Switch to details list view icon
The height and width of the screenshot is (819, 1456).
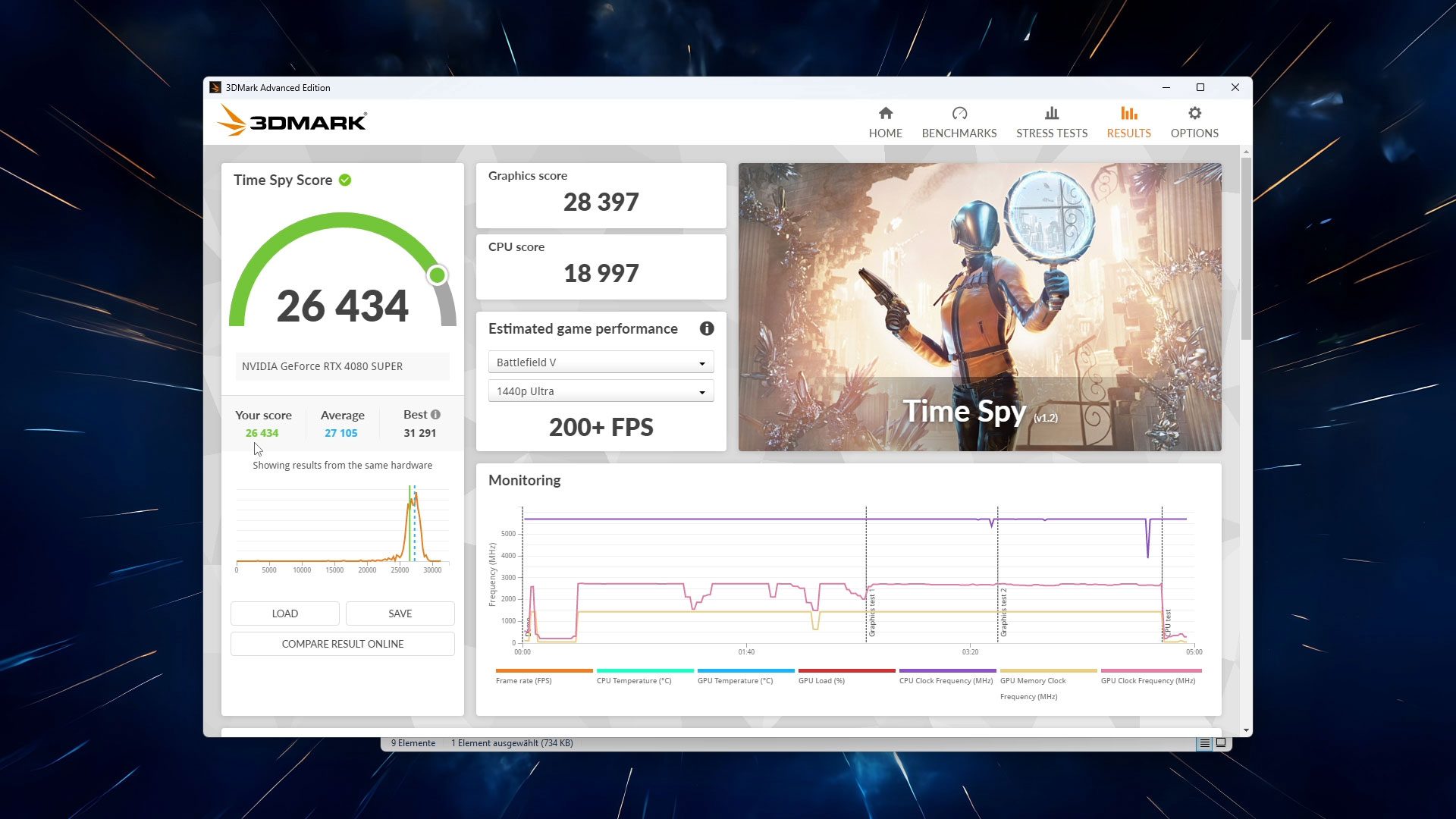(x=1204, y=743)
